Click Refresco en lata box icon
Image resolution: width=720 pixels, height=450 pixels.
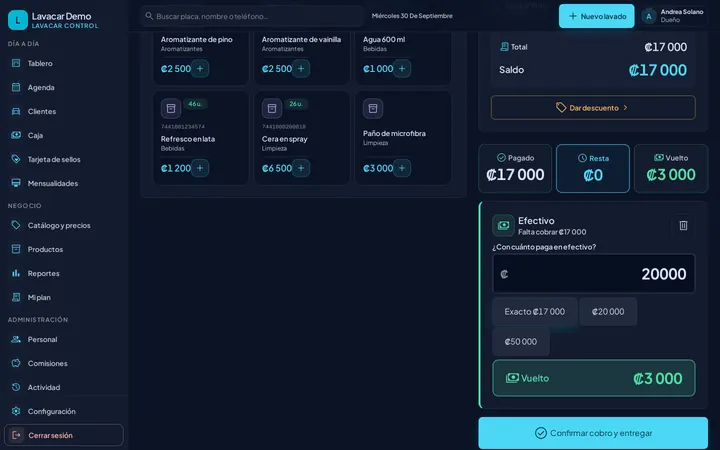171,108
